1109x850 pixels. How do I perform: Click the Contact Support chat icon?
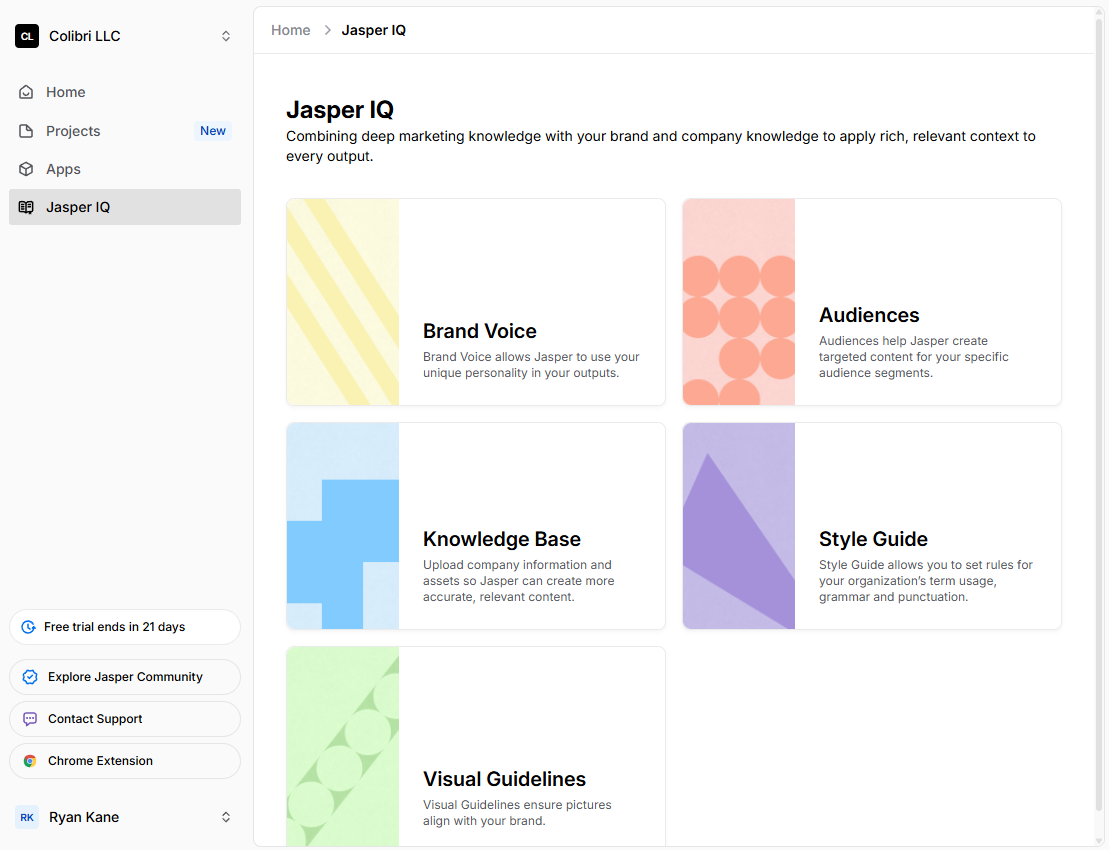click(x=30, y=719)
